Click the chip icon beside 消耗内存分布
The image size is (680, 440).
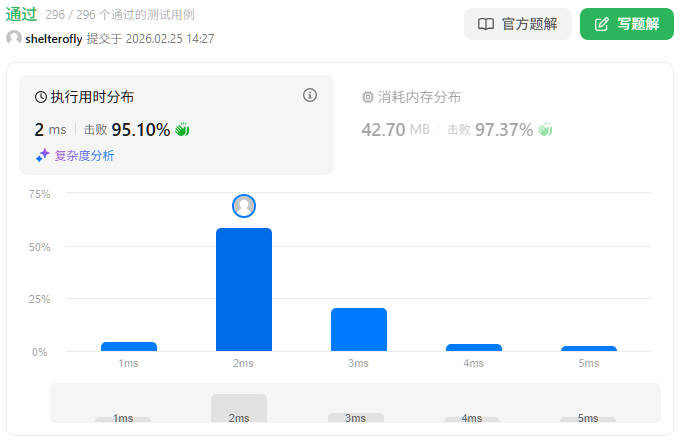367,97
